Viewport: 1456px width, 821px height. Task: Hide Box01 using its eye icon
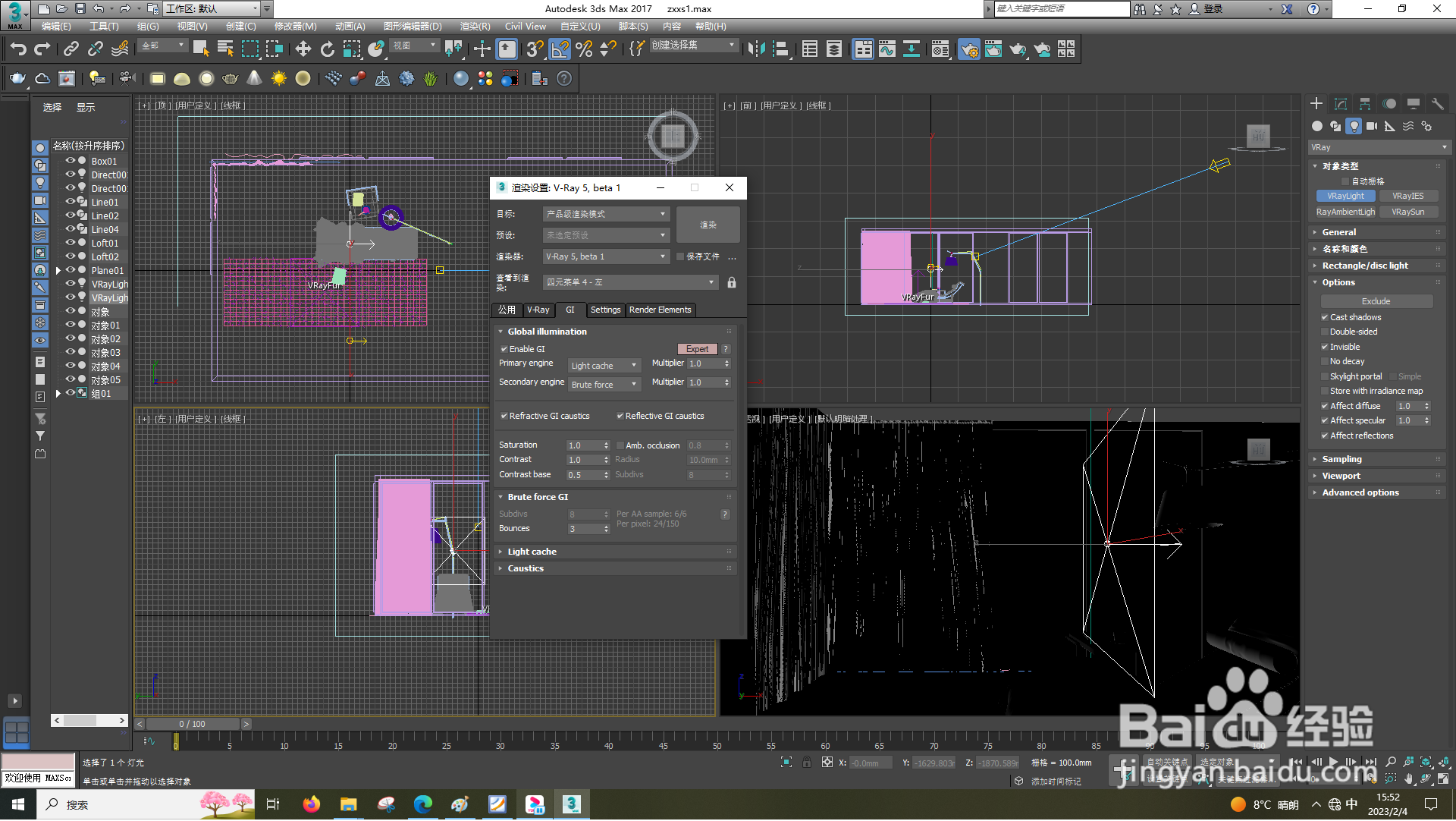coord(71,161)
